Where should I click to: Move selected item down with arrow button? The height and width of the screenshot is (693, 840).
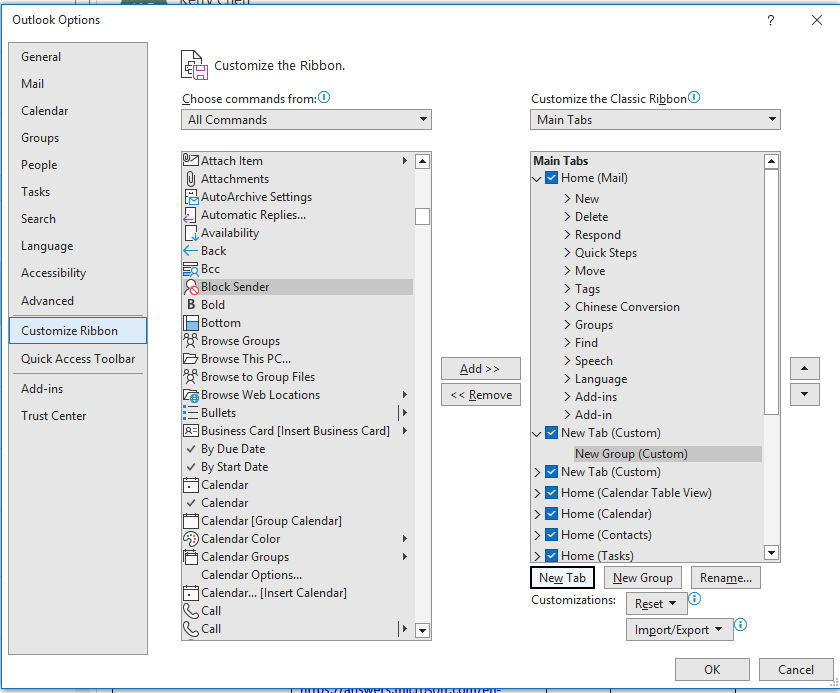[804, 394]
